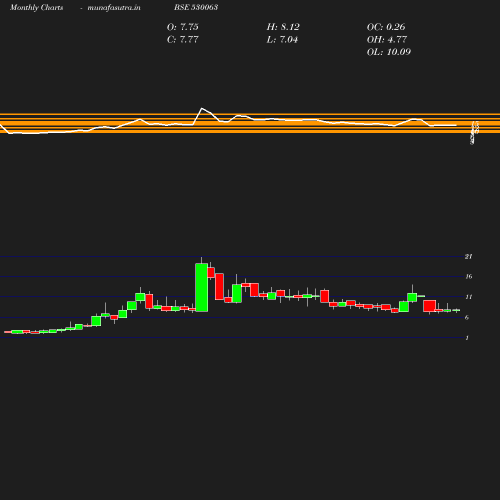This screenshot has height=500, width=500.
Task: Click the 'OH: 4.77' reading
Action: 387,39
